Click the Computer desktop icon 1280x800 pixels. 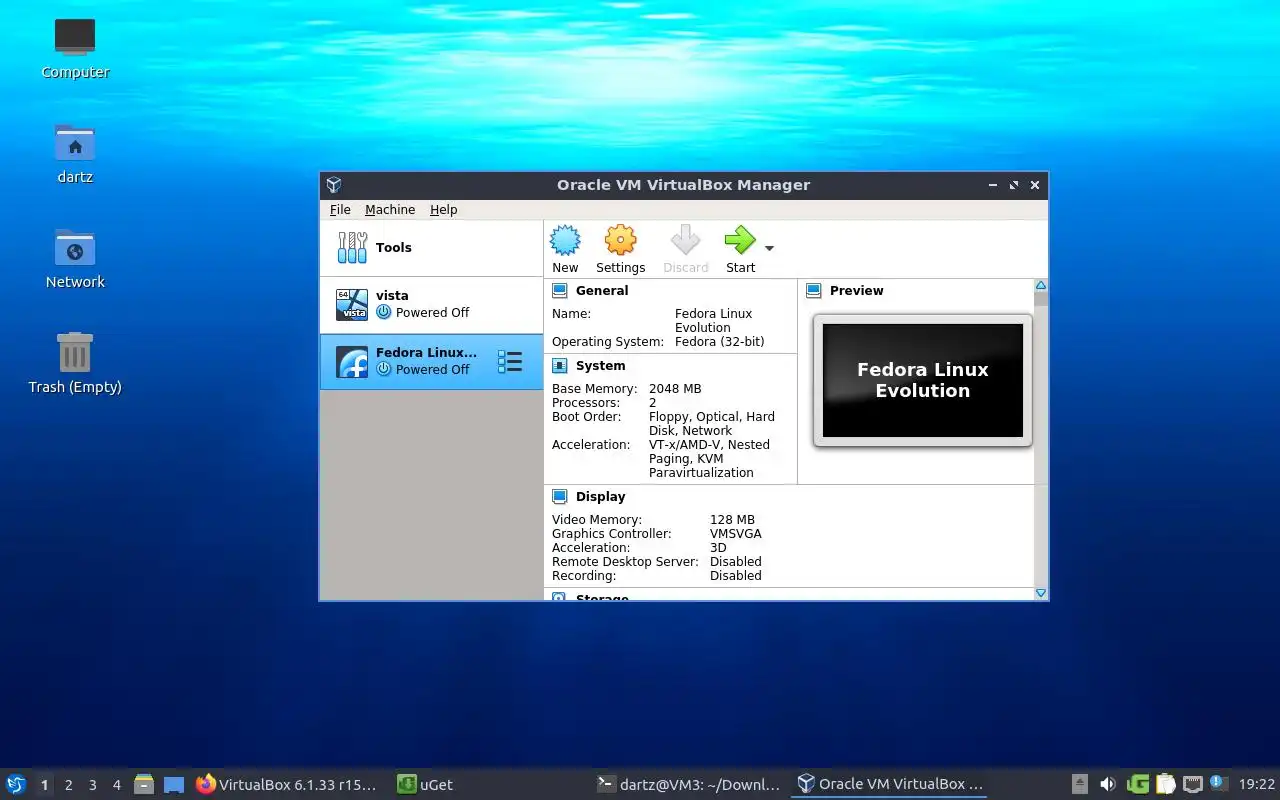coord(75,38)
